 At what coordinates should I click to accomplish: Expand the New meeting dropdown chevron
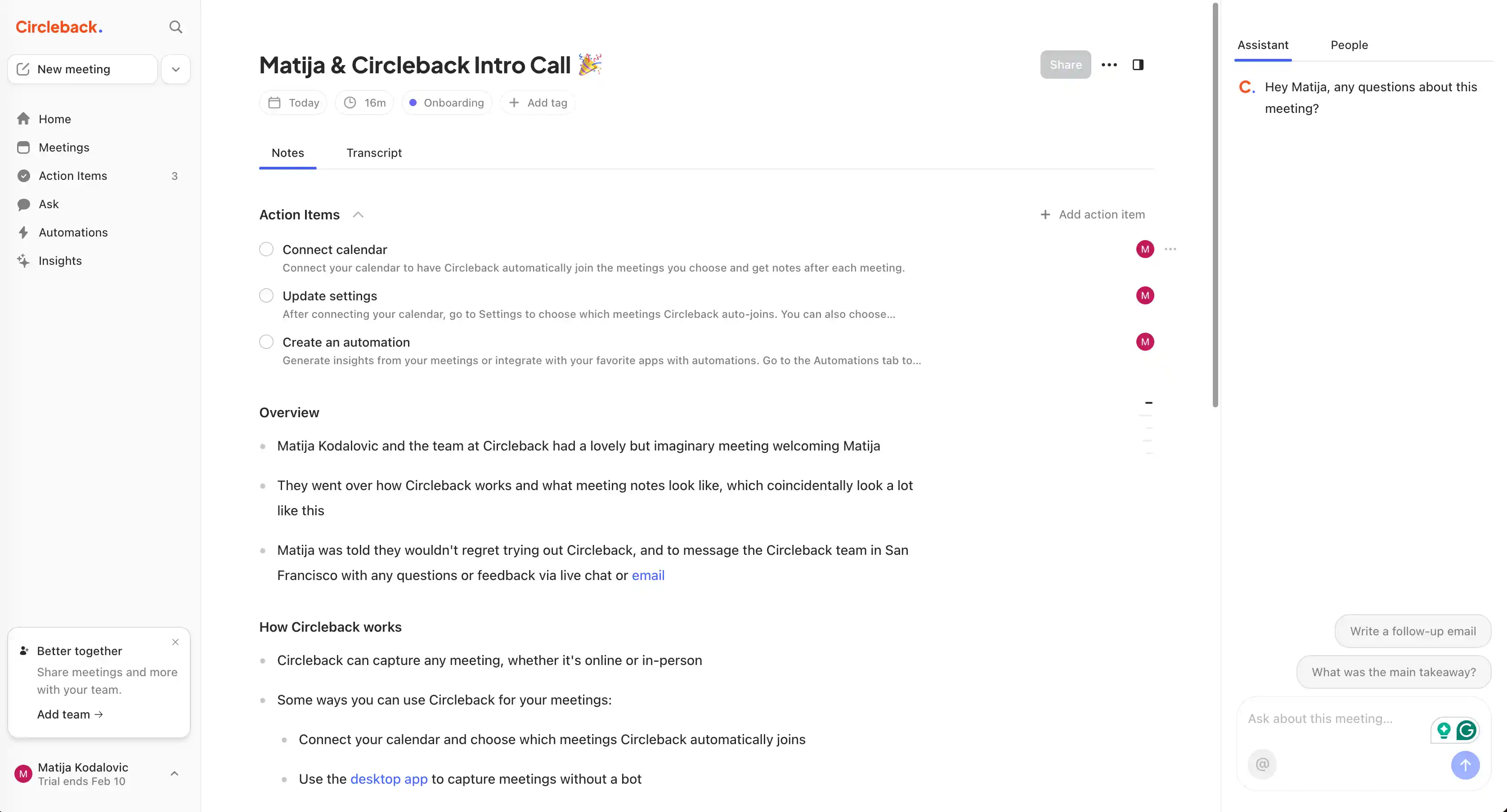point(175,69)
